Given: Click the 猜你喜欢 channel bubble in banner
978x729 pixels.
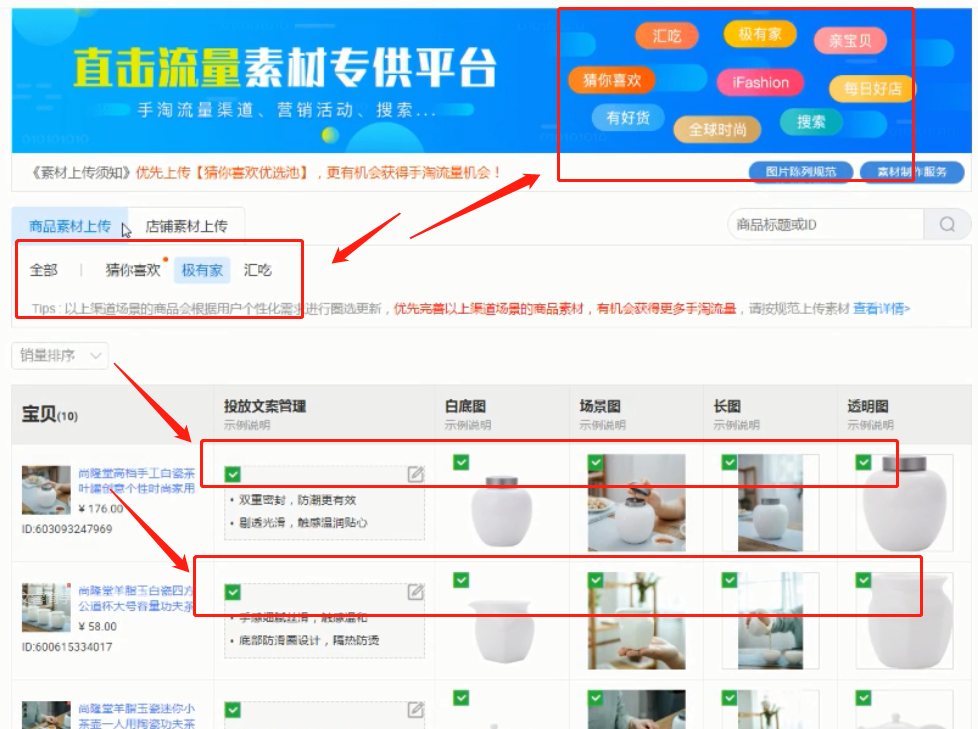Looking at the screenshot, I should (612, 80).
